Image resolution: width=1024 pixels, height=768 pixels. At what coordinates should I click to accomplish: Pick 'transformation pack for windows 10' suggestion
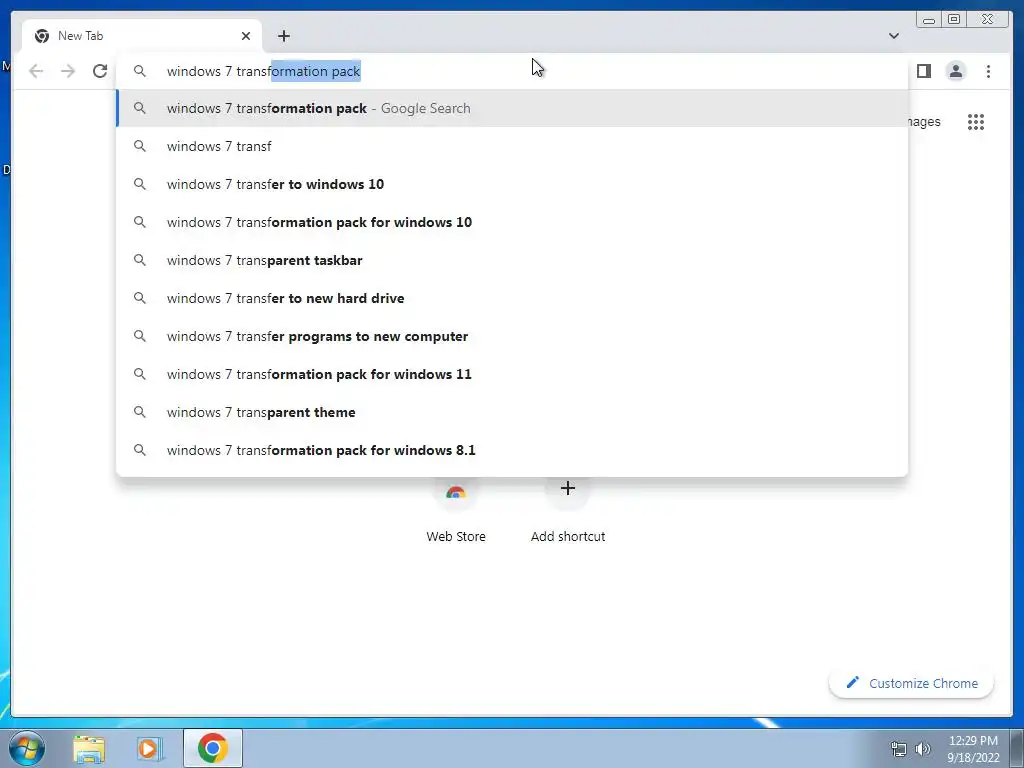click(x=513, y=222)
